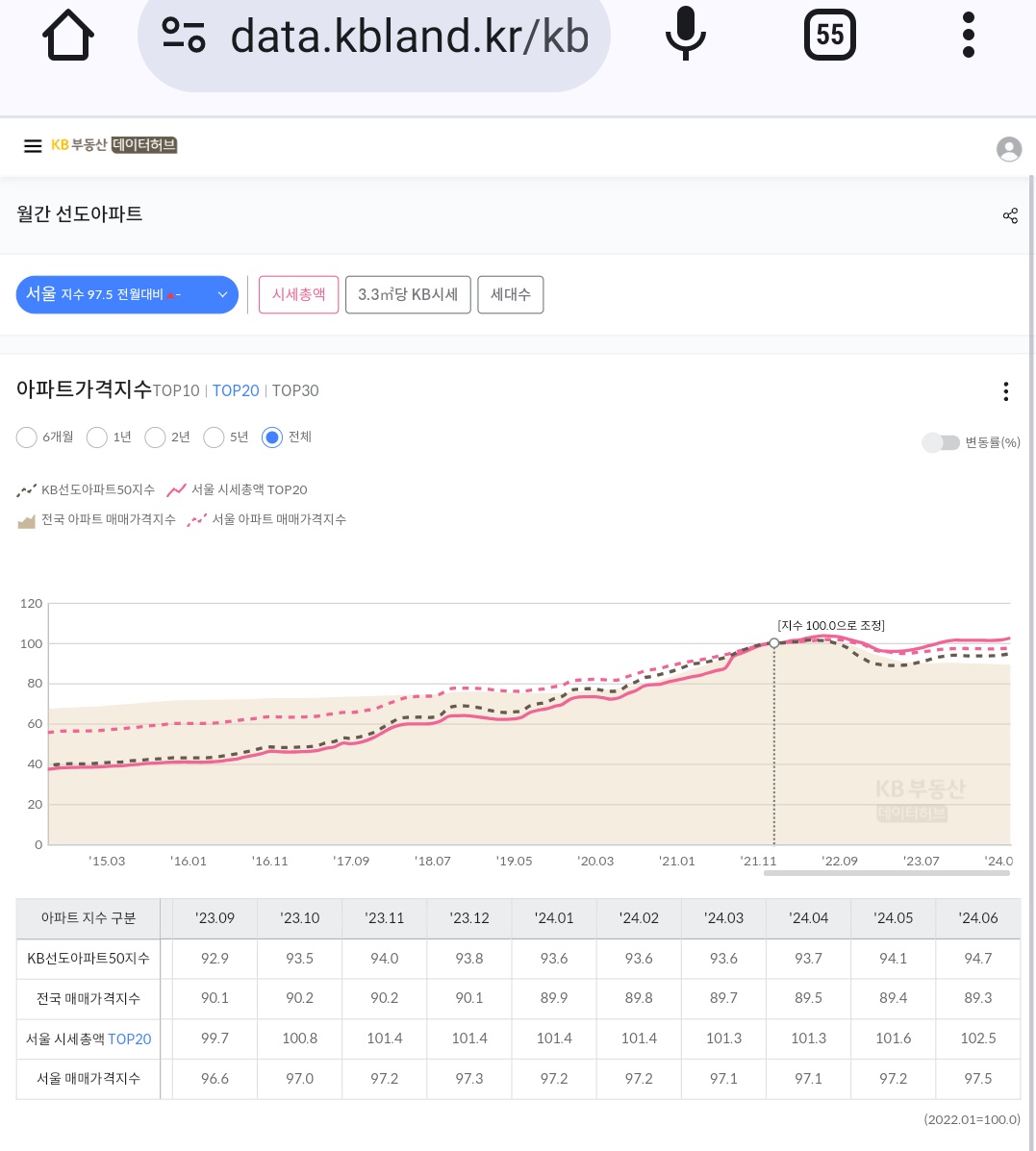This screenshot has width=1036, height=1151.
Task: Open chart options three-dot menu
Action: tap(1005, 391)
